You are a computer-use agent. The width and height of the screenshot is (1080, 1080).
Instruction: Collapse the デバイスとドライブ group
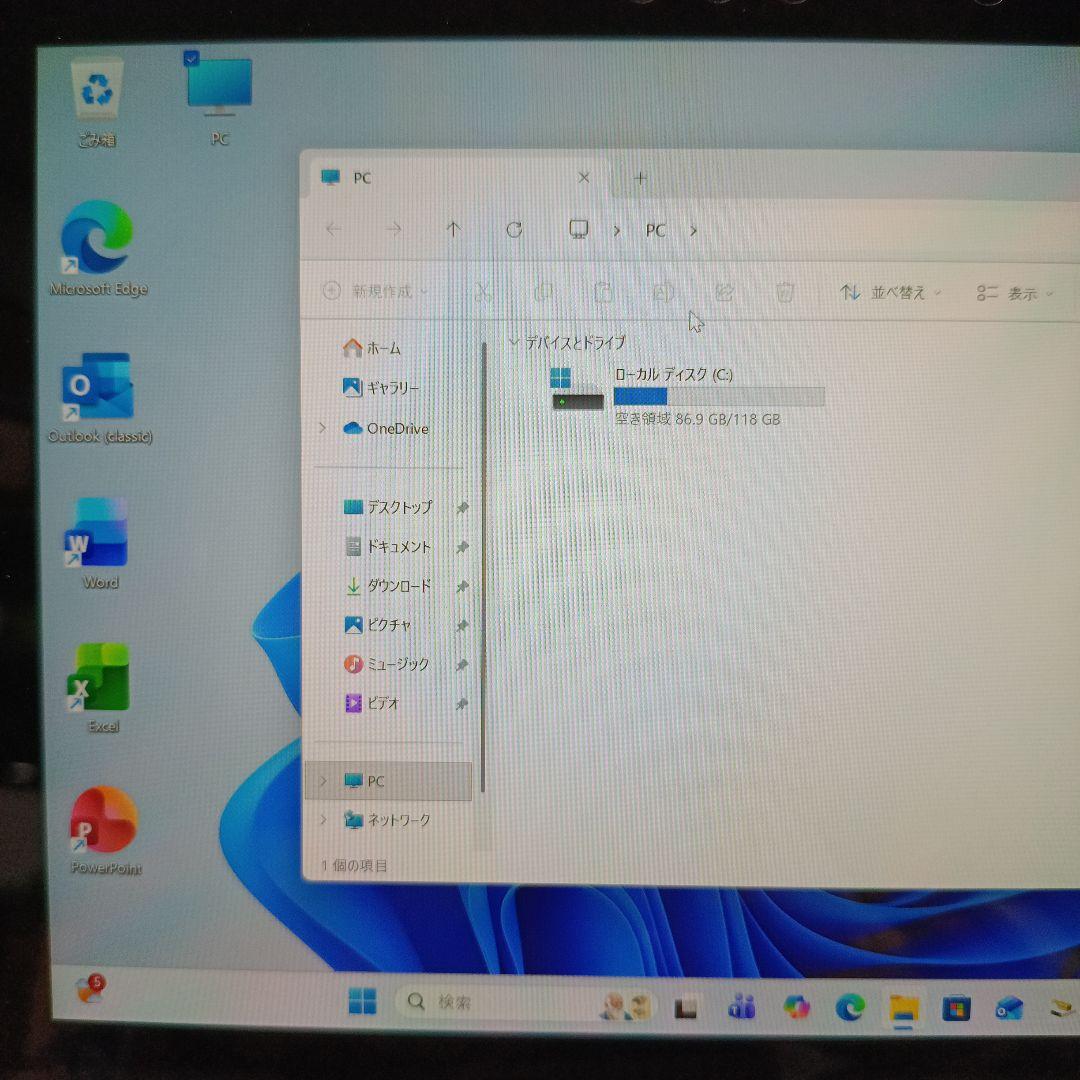click(514, 342)
